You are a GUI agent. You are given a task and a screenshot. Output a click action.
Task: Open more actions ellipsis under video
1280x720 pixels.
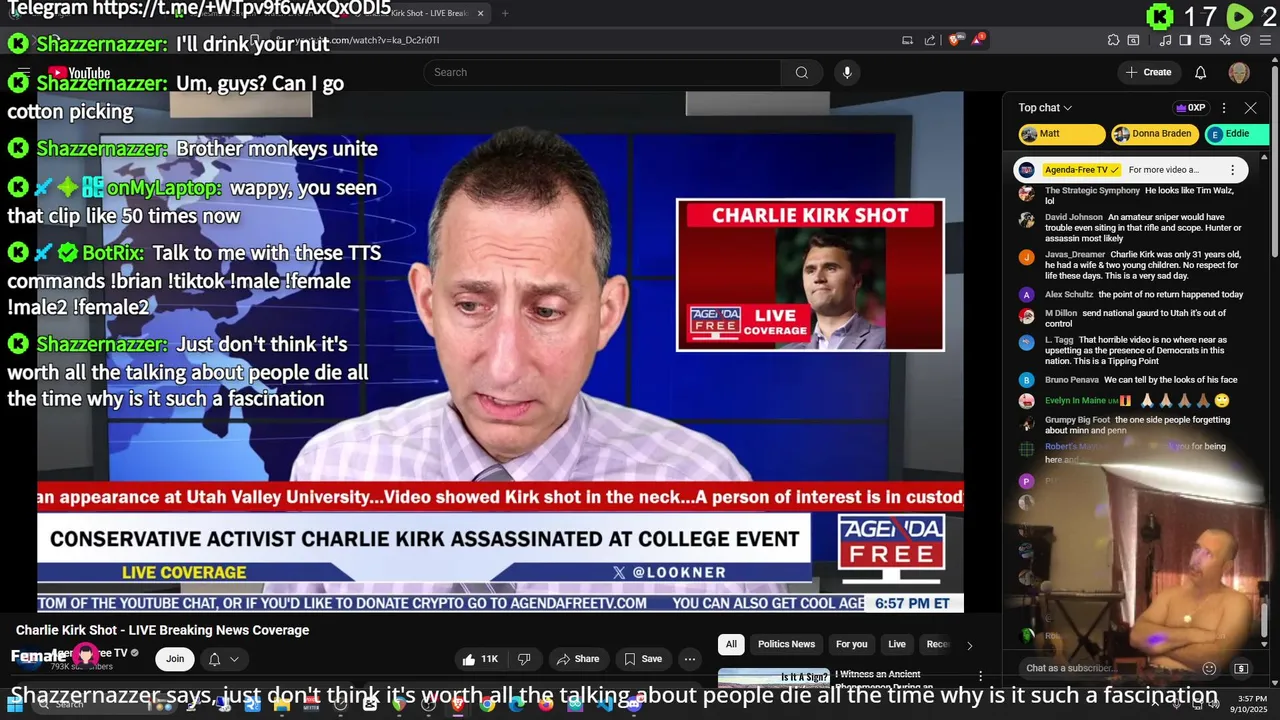click(x=689, y=659)
